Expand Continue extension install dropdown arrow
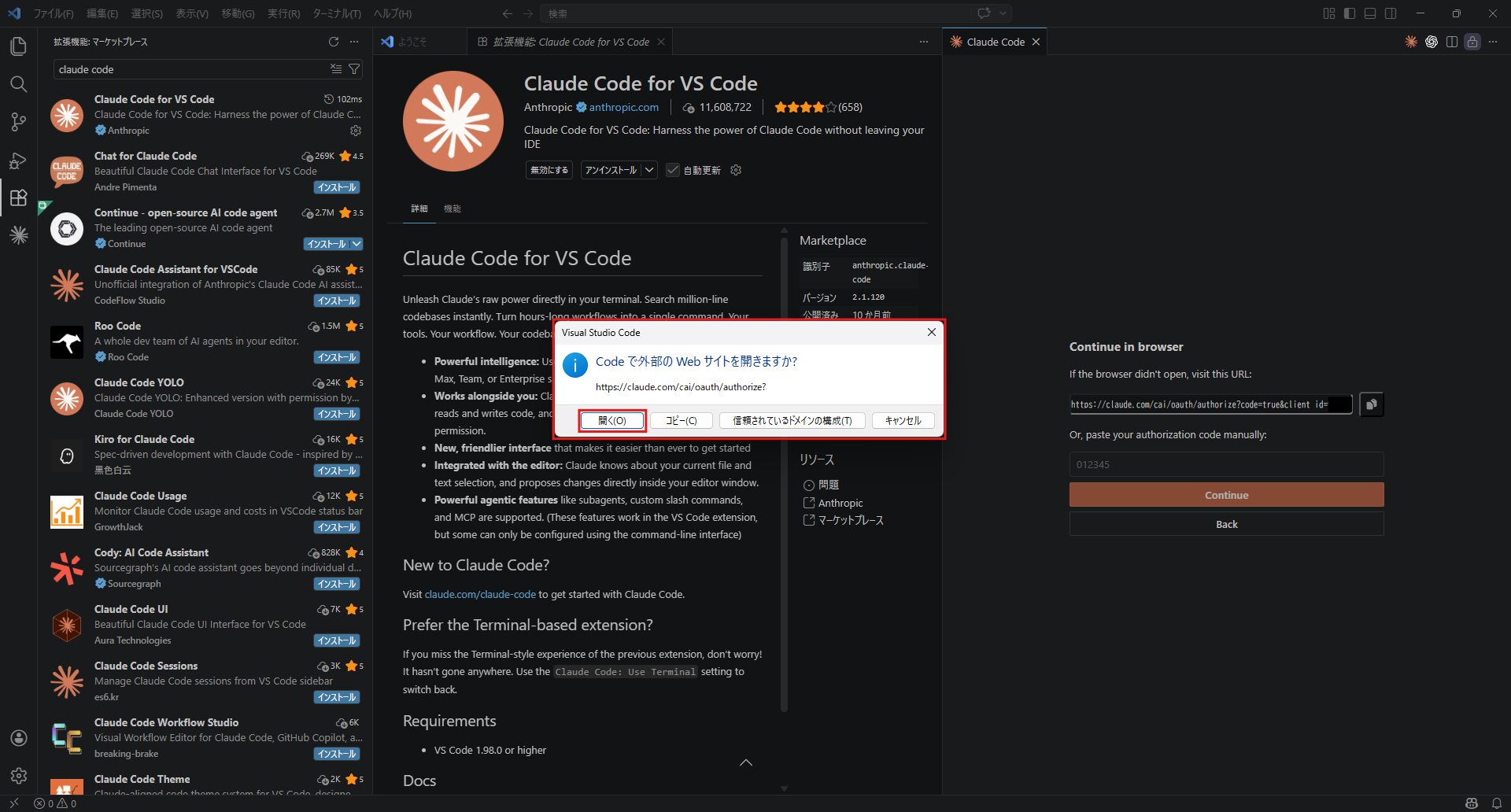The height and width of the screenshot is (812, 1511). (x=357, y=244)
